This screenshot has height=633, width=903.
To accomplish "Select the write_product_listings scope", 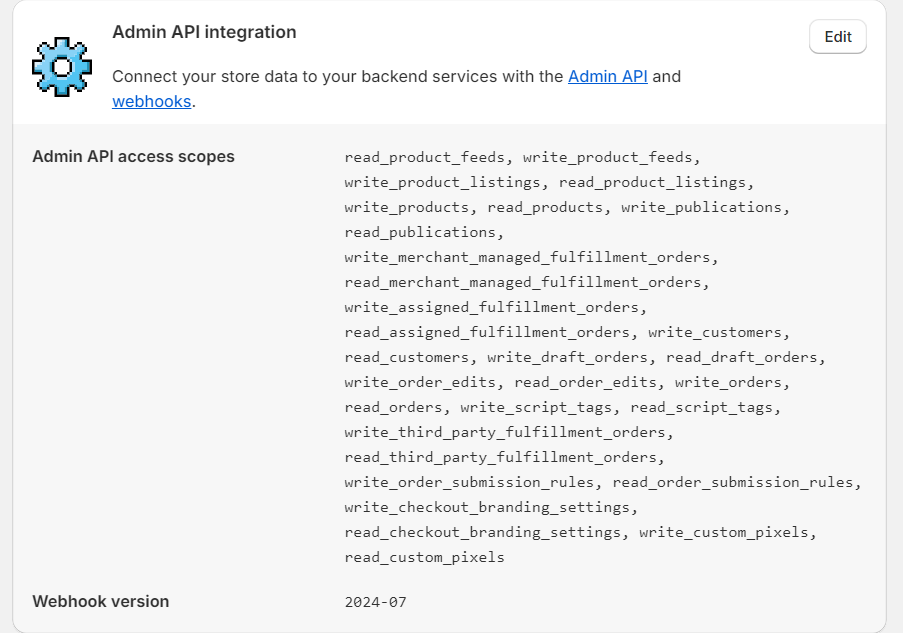I will (x=443, y=182).
